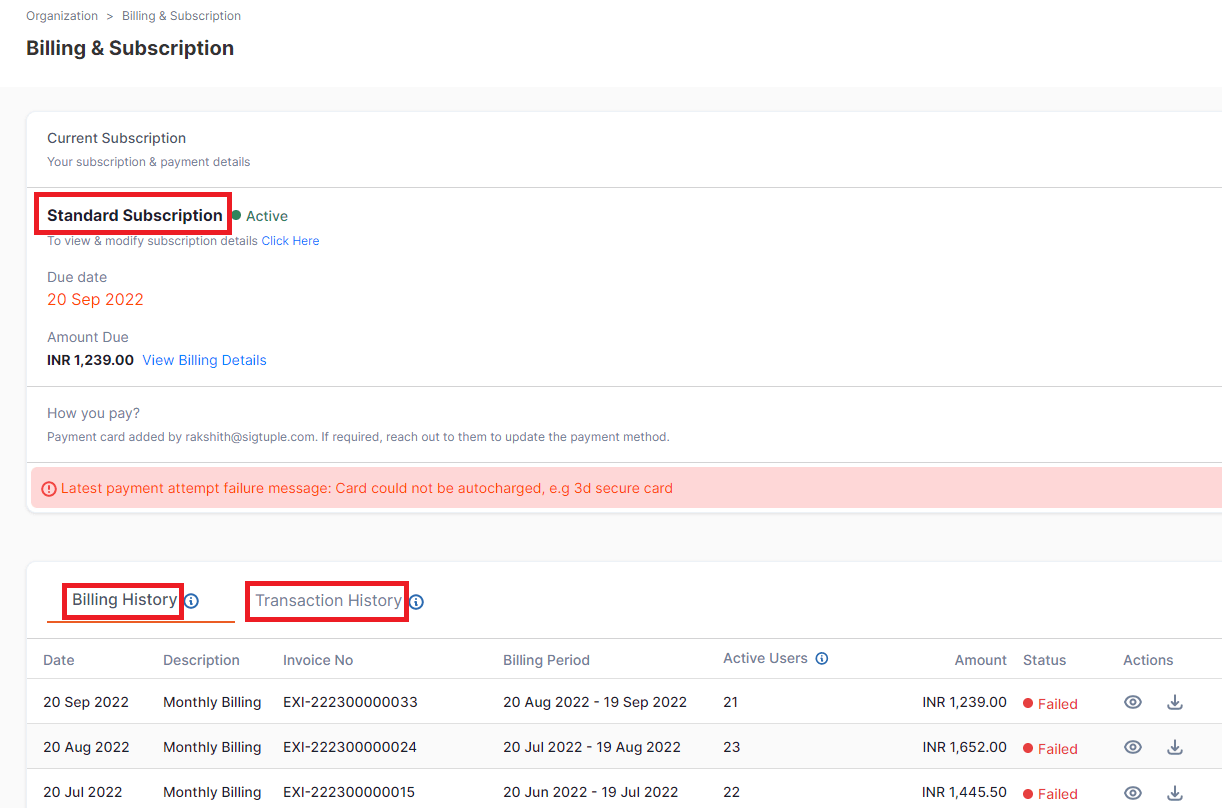Navigate to Organization via the breadcrumb
This screenshot has width=1222, height=808.
click(x=62, y=15)
